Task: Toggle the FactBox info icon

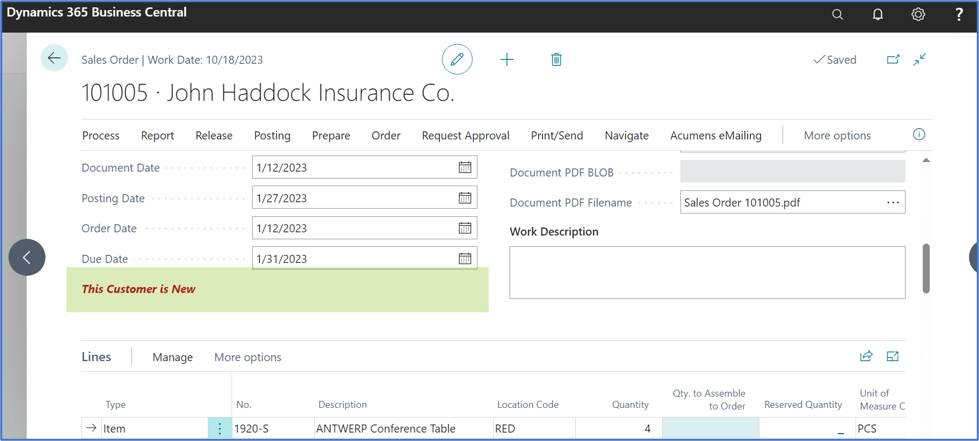Action: [x=919, y=135]
